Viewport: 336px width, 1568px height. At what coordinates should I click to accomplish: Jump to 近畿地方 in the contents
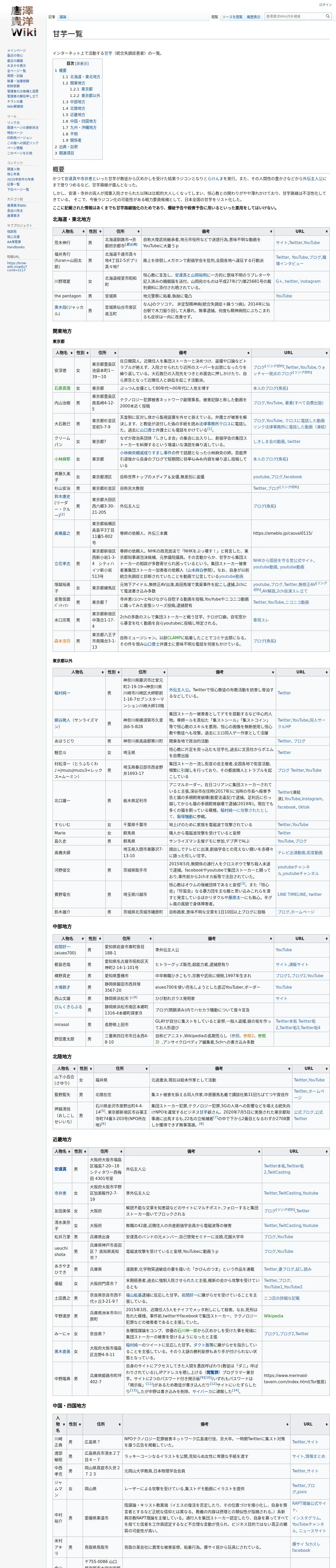coord(77,114)
